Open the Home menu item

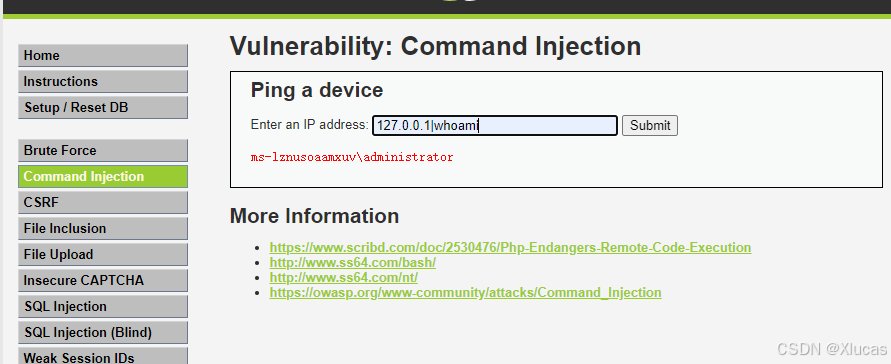(103, 56)
